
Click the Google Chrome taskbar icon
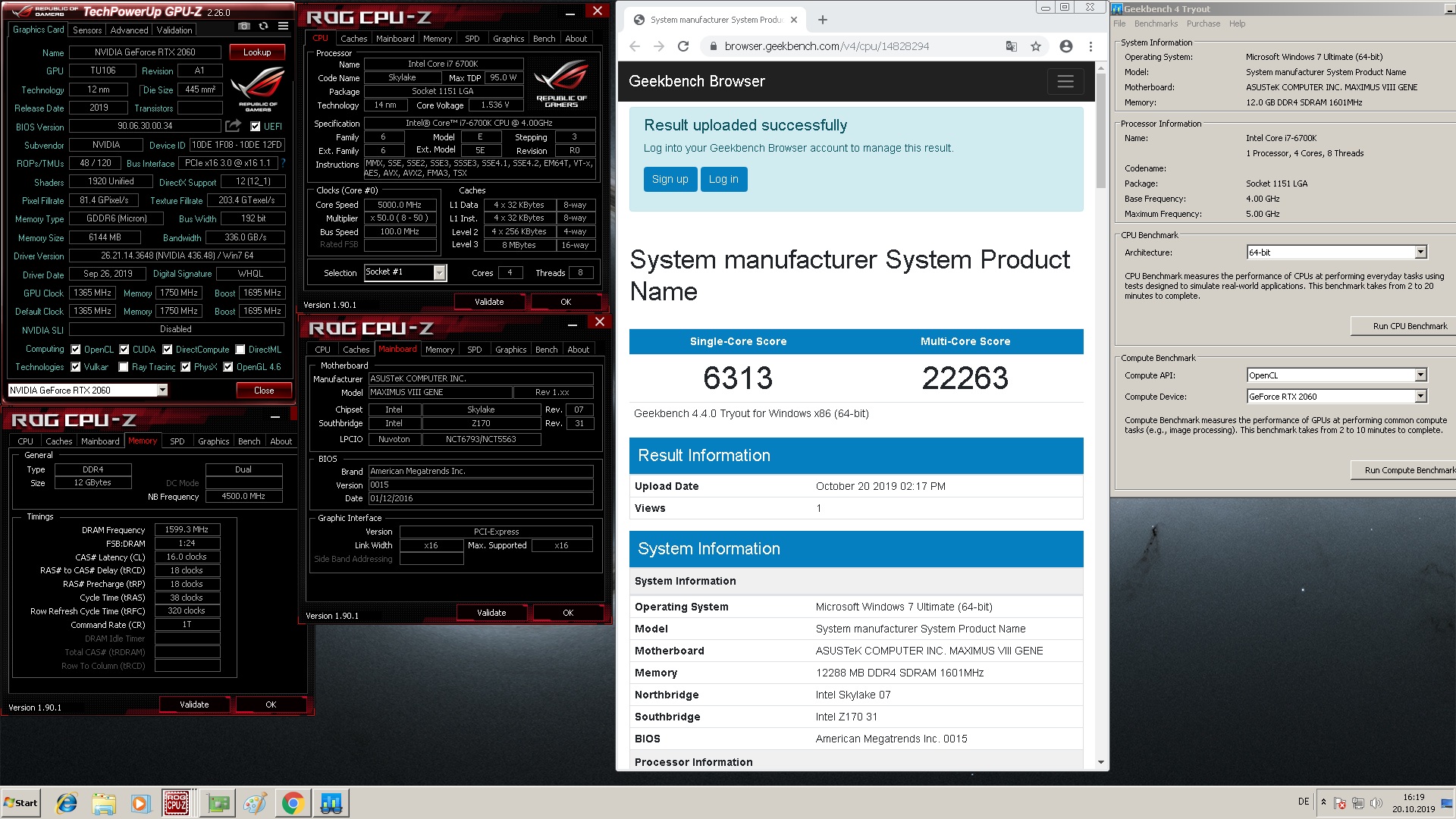point(293,803)
